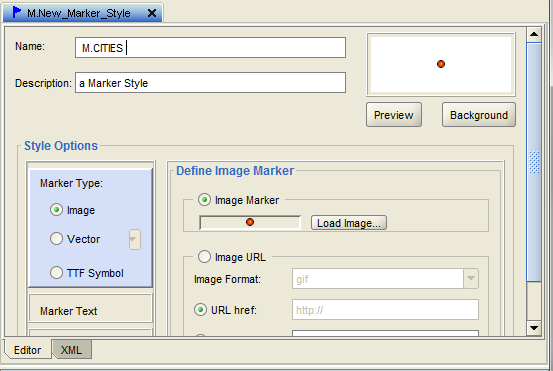Switch to the Editor tab
553x371 pixels.
pyautogui.click(x=28, y=350)
